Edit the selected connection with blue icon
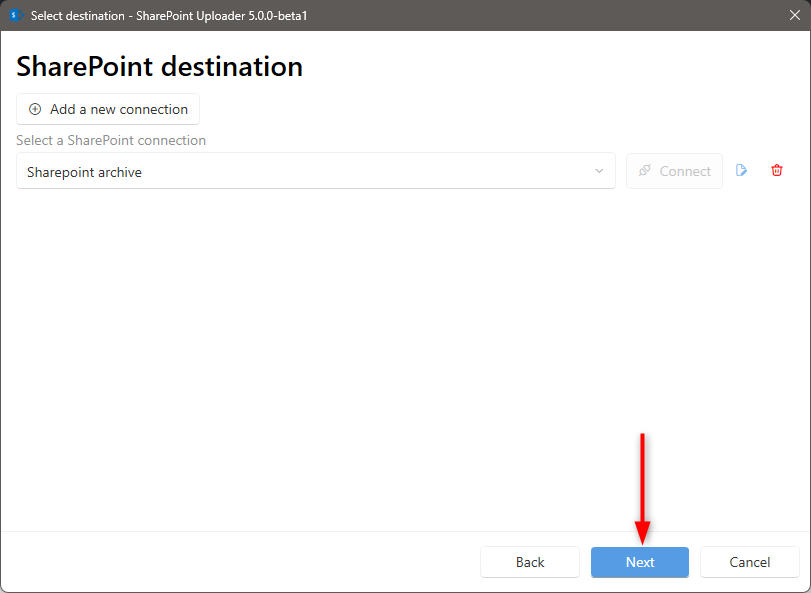 (x=742, y=171)
